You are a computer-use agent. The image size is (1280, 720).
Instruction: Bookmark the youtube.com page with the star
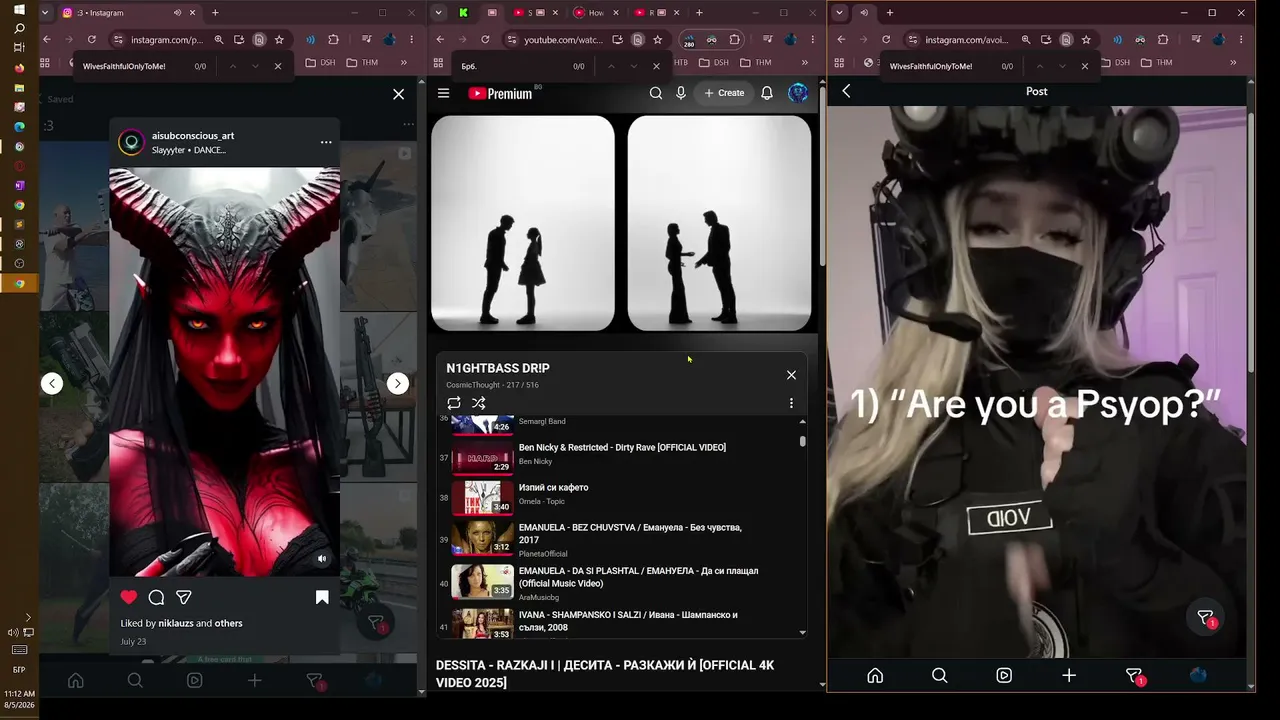(x=657, y=40)
